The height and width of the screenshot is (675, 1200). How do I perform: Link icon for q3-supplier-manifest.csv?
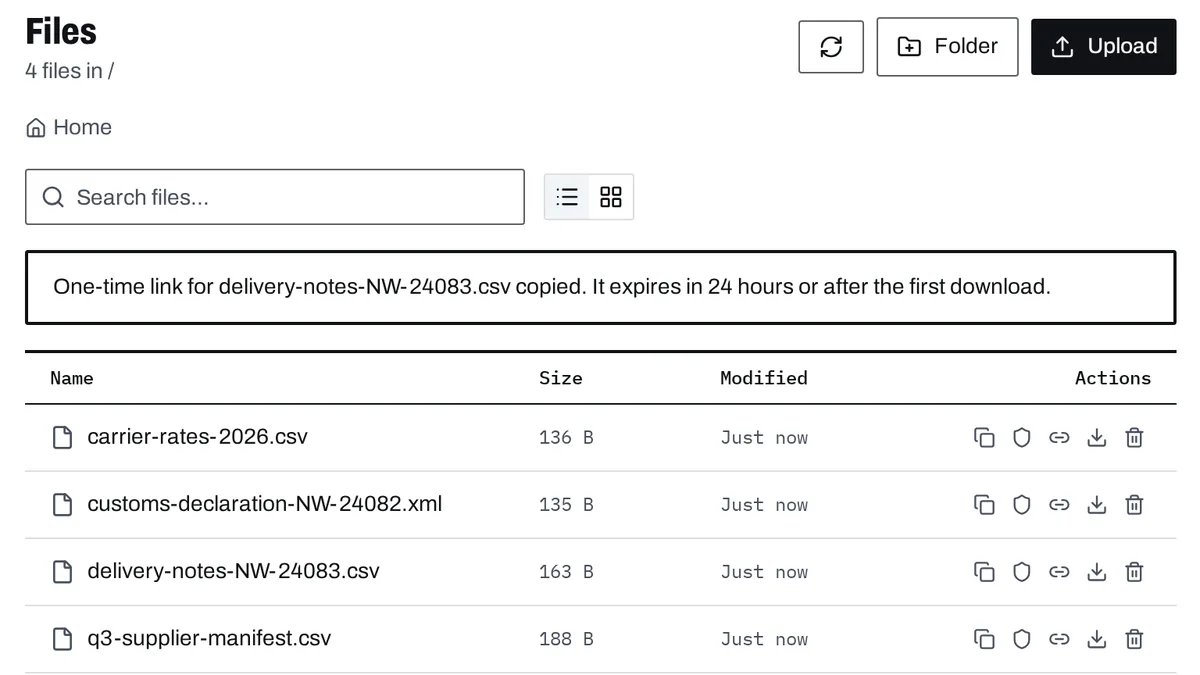pyautogui.click(x=1059, y=638)
